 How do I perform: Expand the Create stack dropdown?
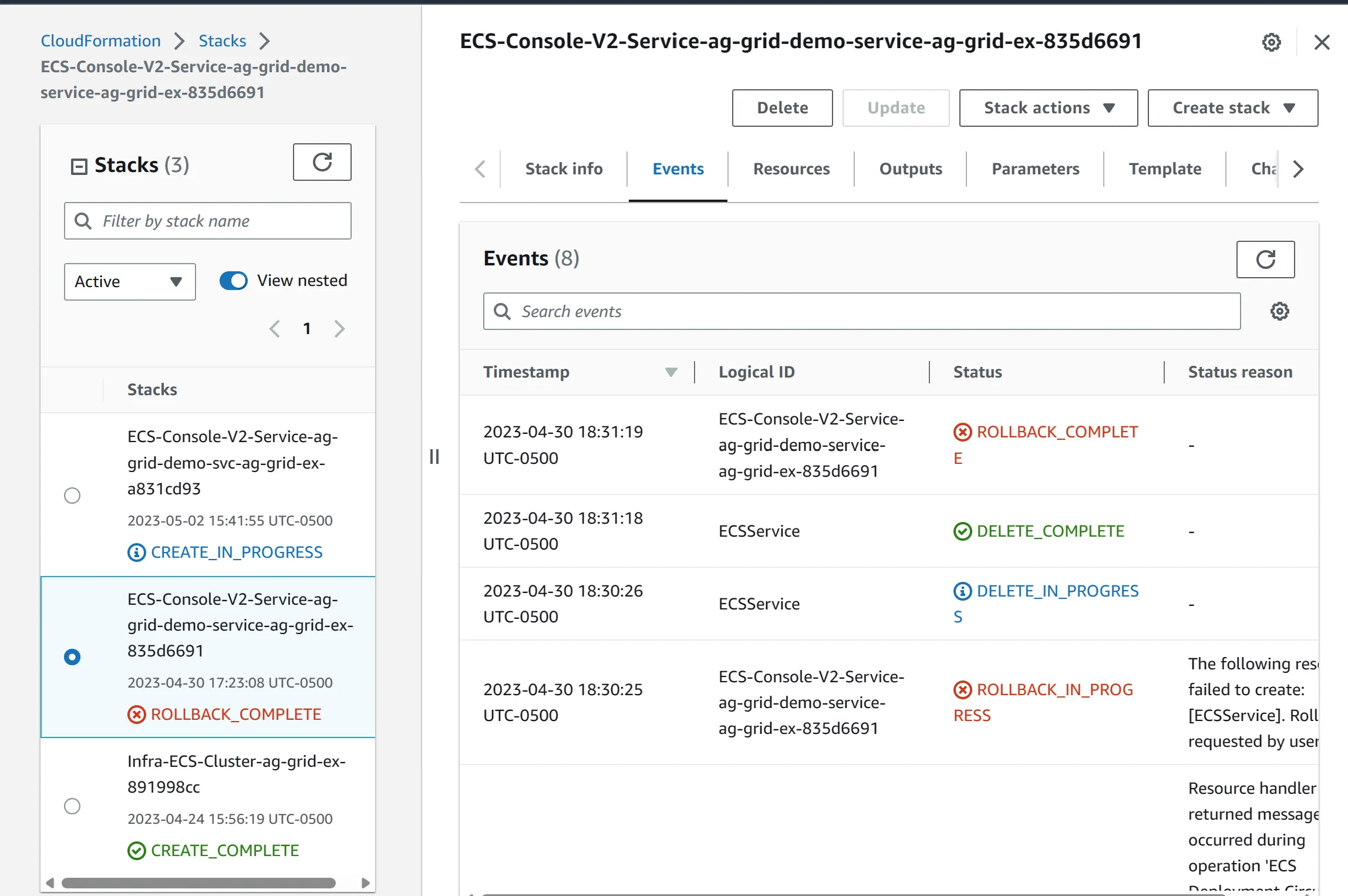pos(1232,108)
